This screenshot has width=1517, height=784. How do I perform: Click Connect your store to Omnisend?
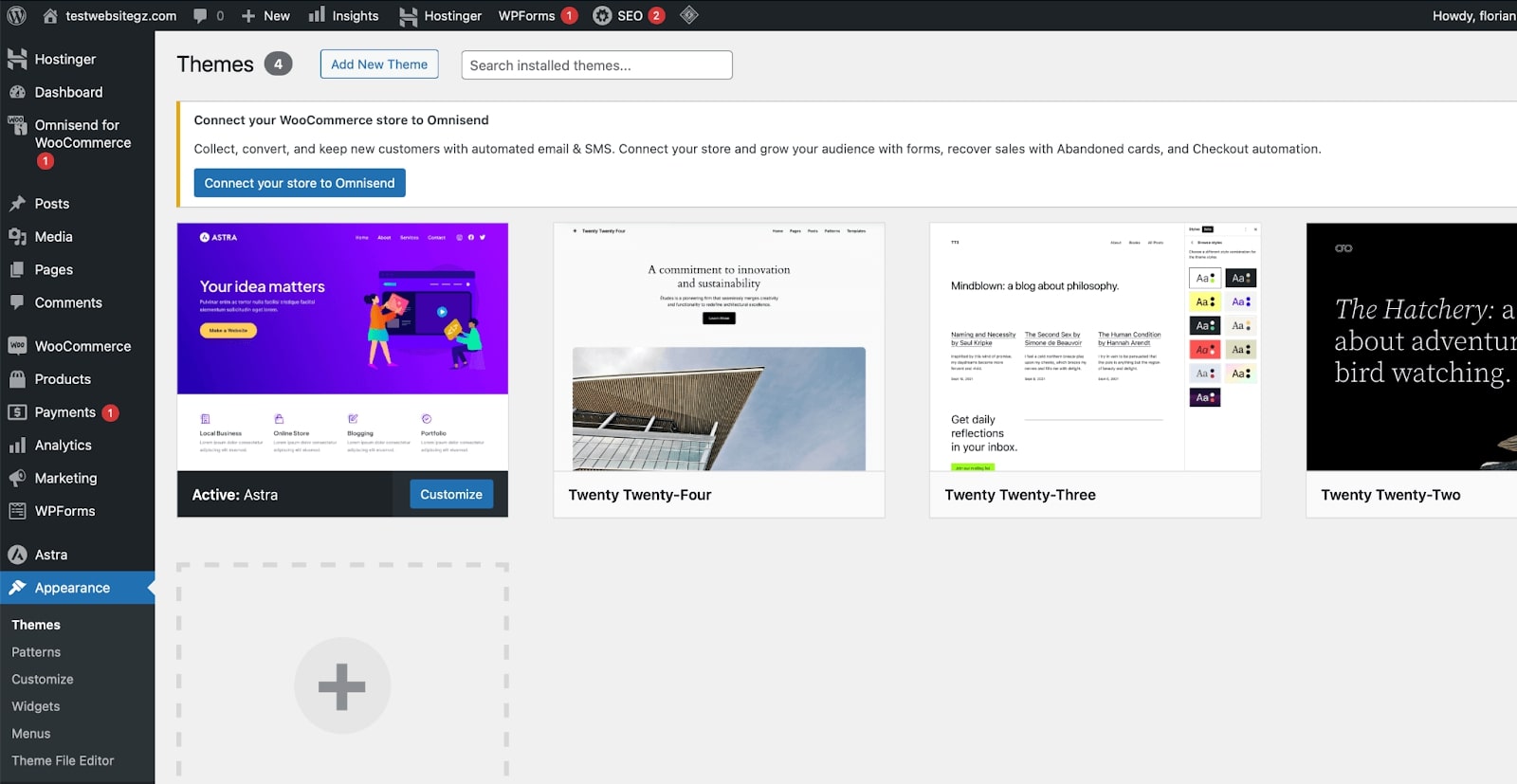point(300,183)
